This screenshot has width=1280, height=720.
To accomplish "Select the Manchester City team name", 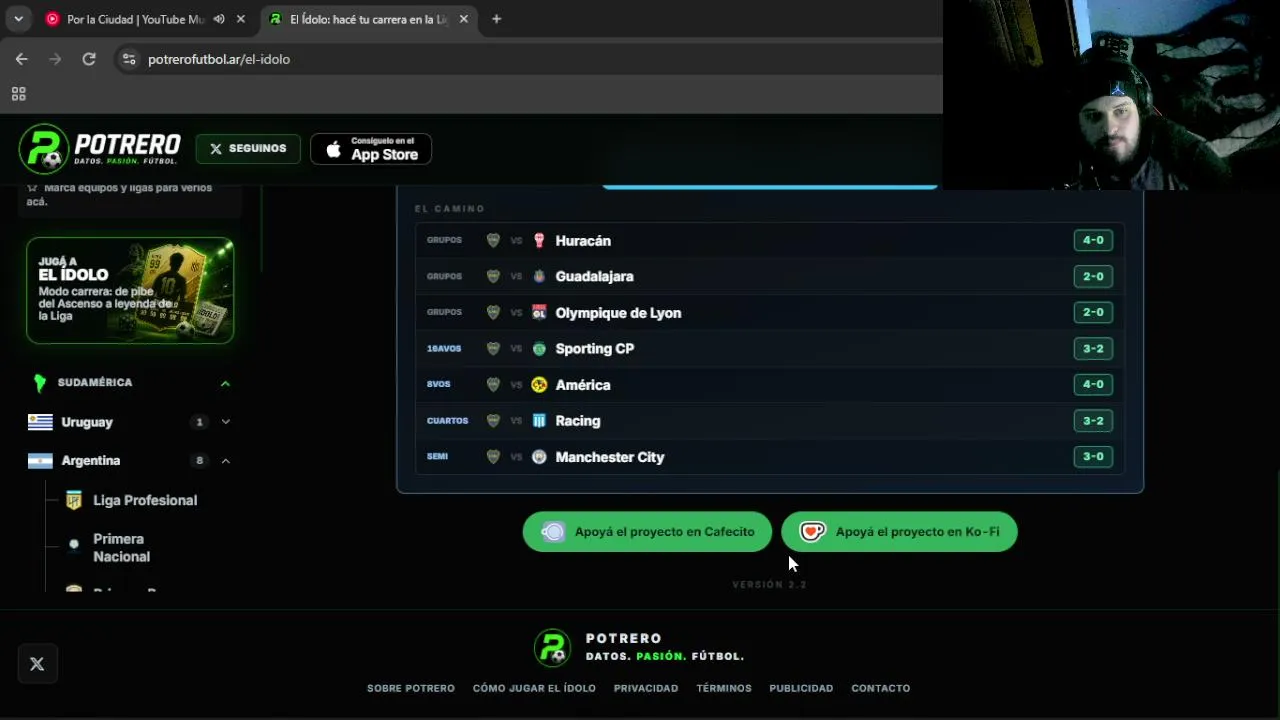I will (610, 457).
